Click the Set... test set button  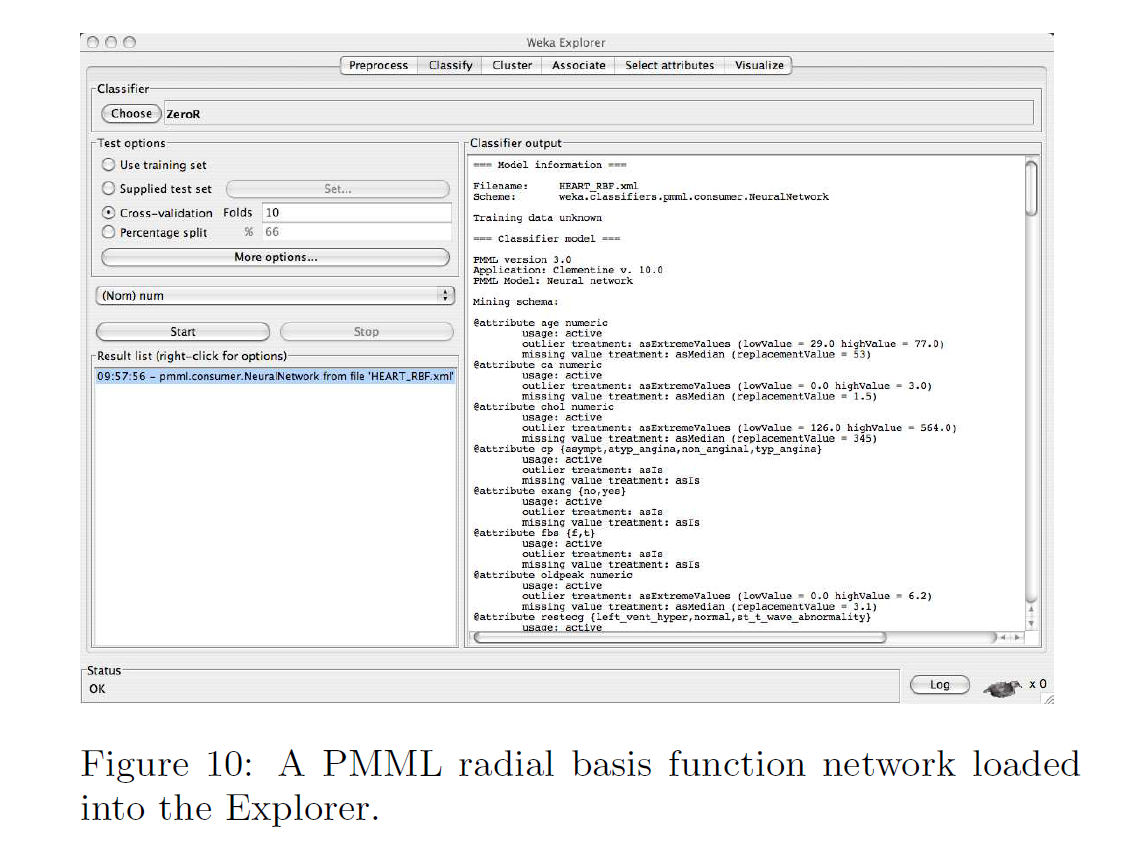point(337,189)
